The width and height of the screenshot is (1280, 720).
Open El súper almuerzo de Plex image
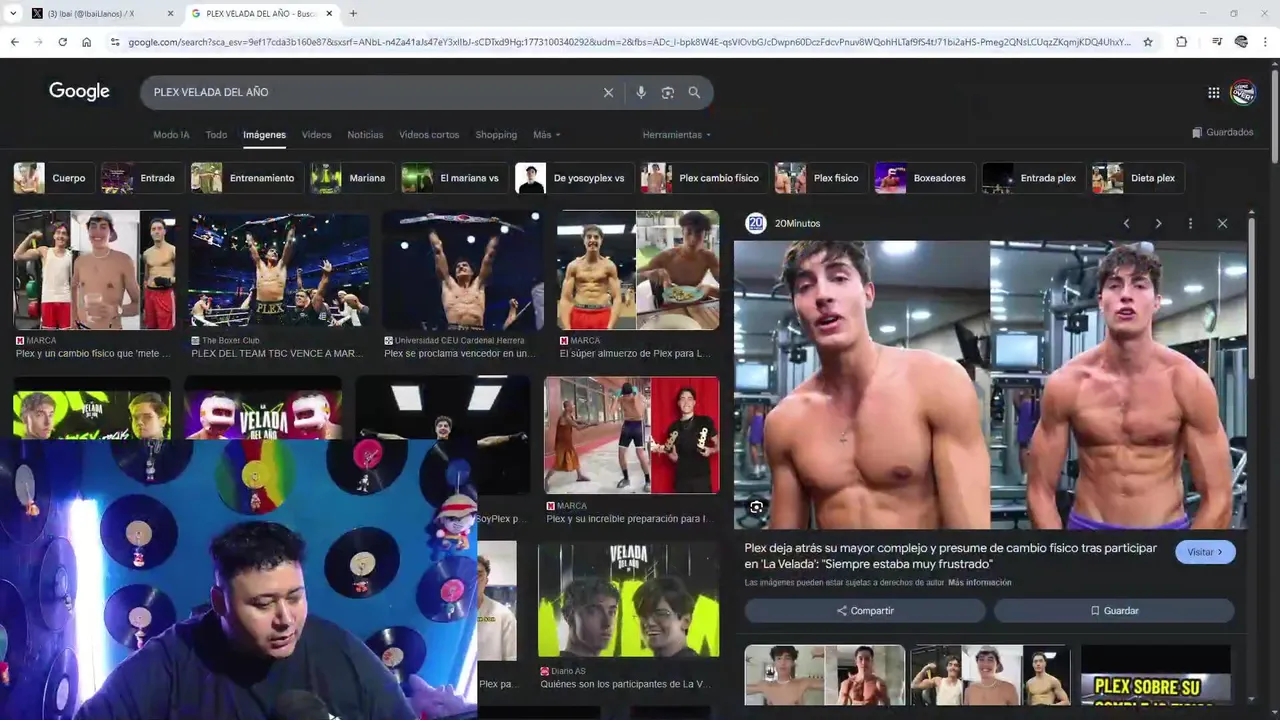[x=638, y=270]
